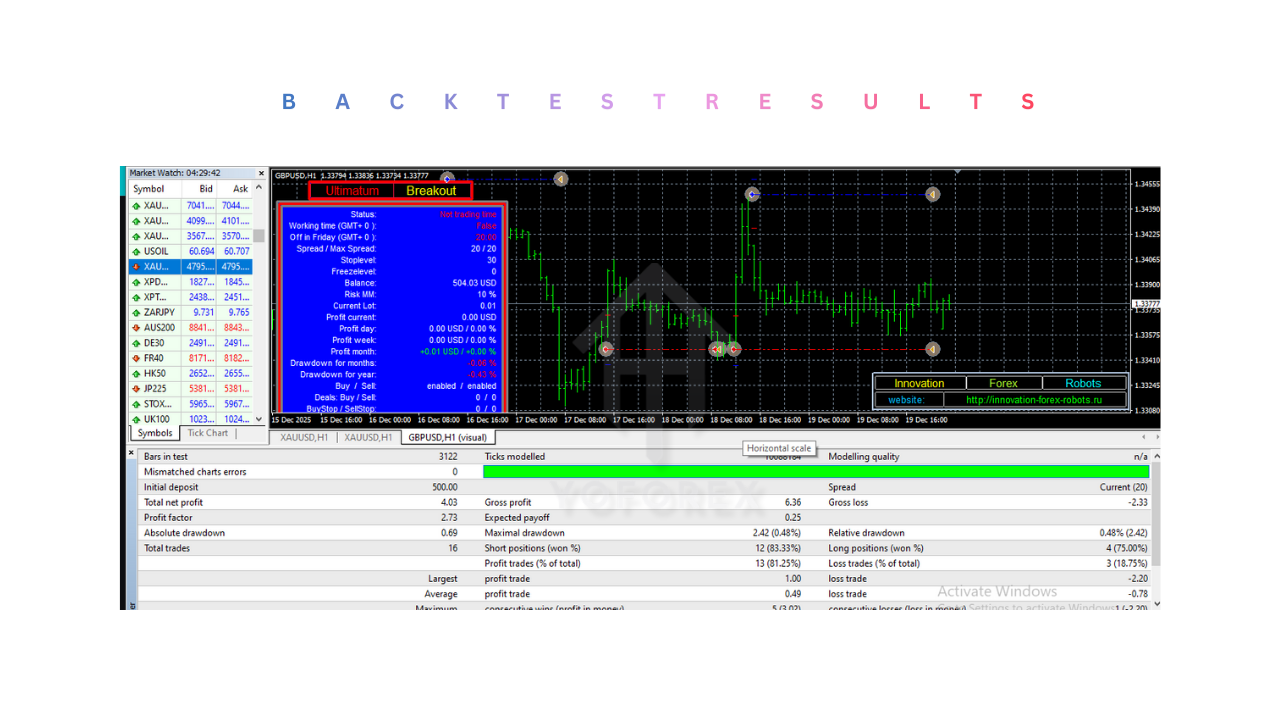Click the up-arrow icon beside HK50
Image resolution: width=1280 pixels, height=720 pixels.
pos(134,372)
